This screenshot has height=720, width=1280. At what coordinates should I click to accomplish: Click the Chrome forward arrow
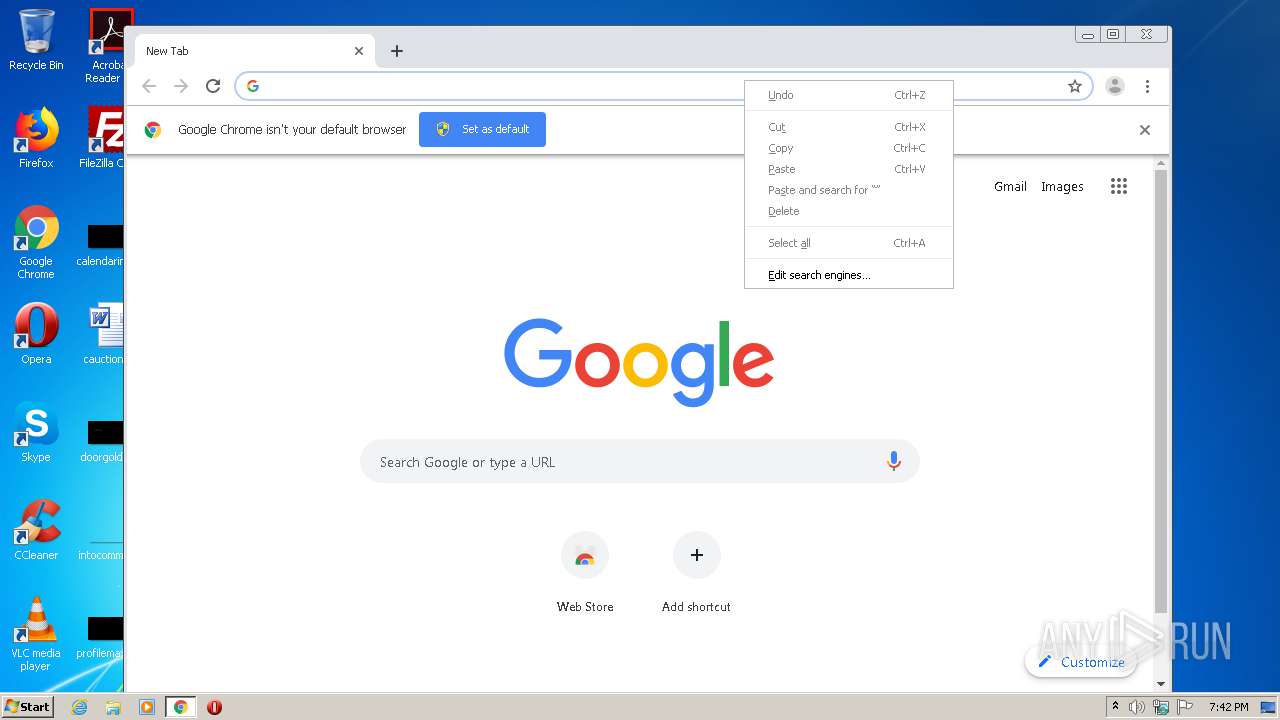pyautogui.click(x=181, y=86)
